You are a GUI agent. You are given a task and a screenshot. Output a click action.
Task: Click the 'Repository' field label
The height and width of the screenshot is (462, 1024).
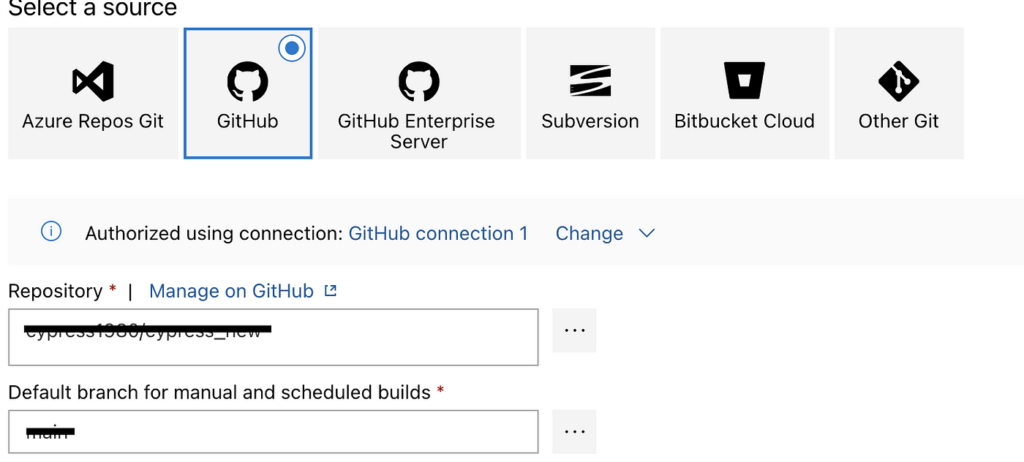pos(56,291)
